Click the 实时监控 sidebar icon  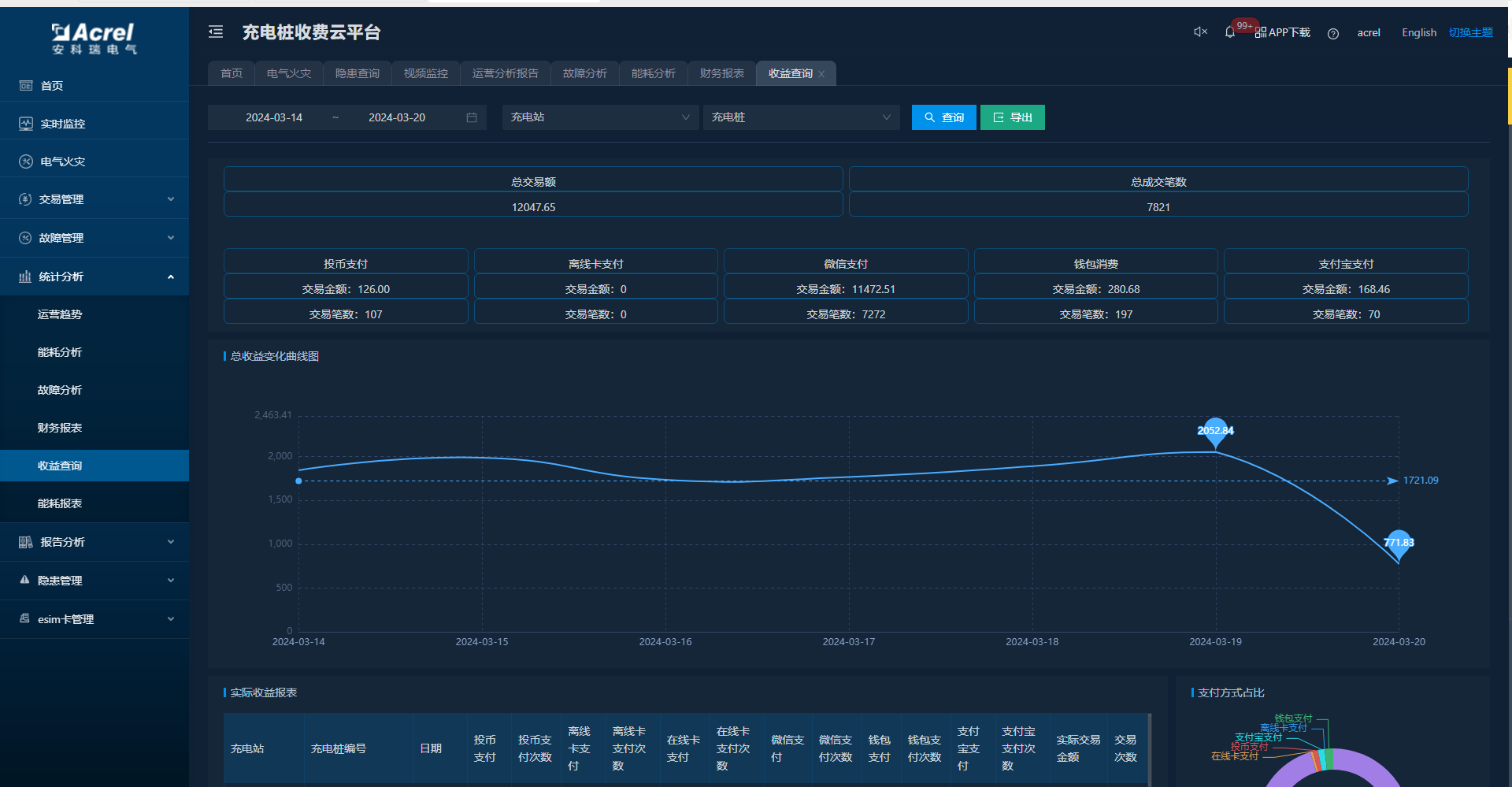coord(26,124)
